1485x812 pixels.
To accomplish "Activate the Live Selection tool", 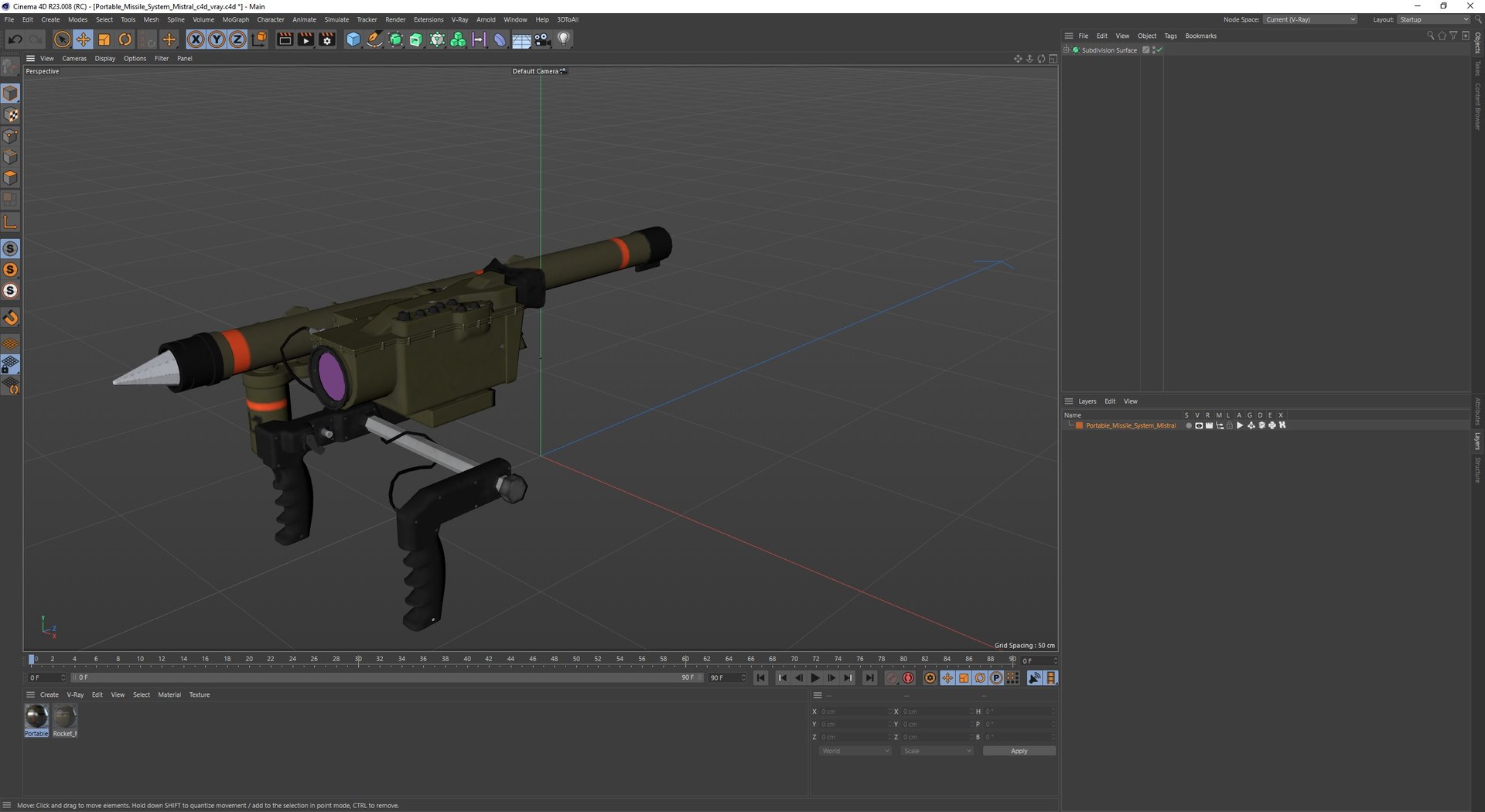I will click(x=62, y=39).
